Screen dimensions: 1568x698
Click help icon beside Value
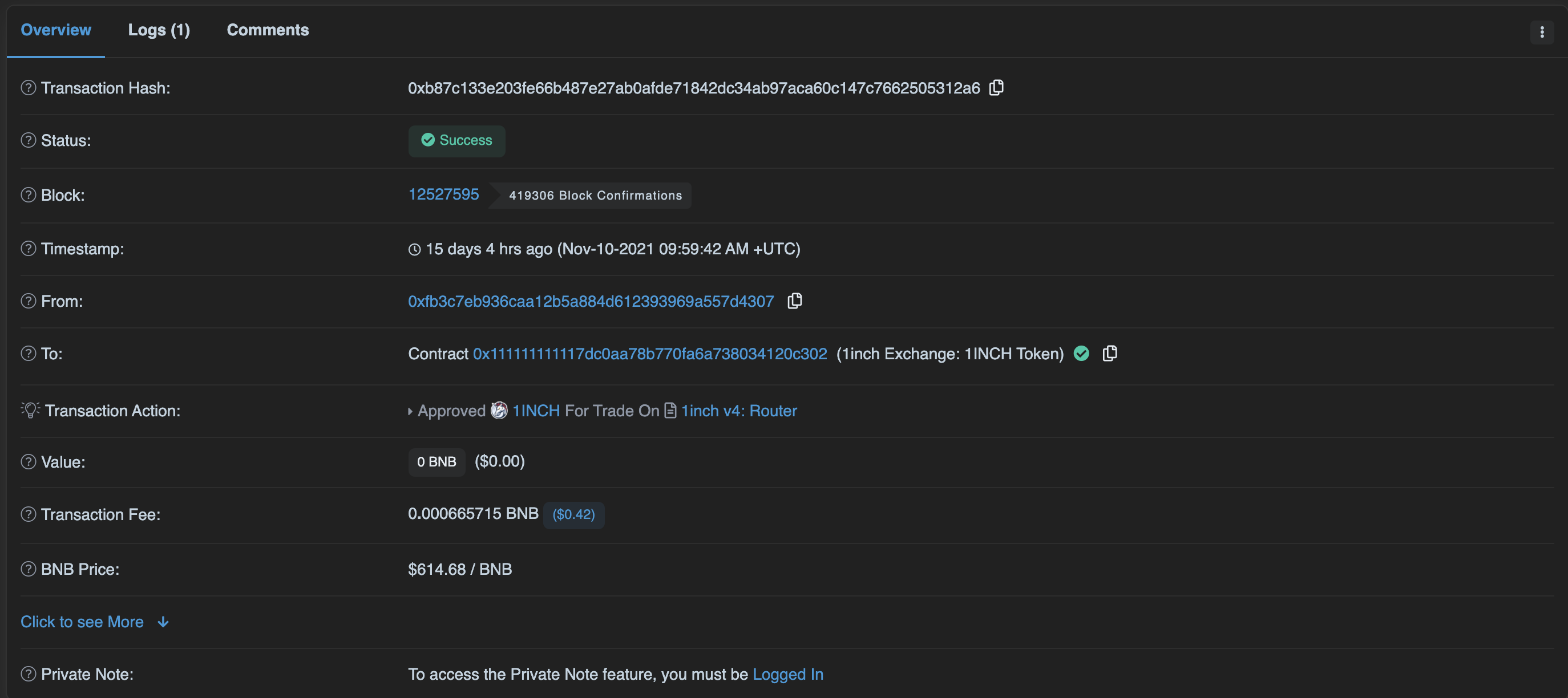click(29, 461)
